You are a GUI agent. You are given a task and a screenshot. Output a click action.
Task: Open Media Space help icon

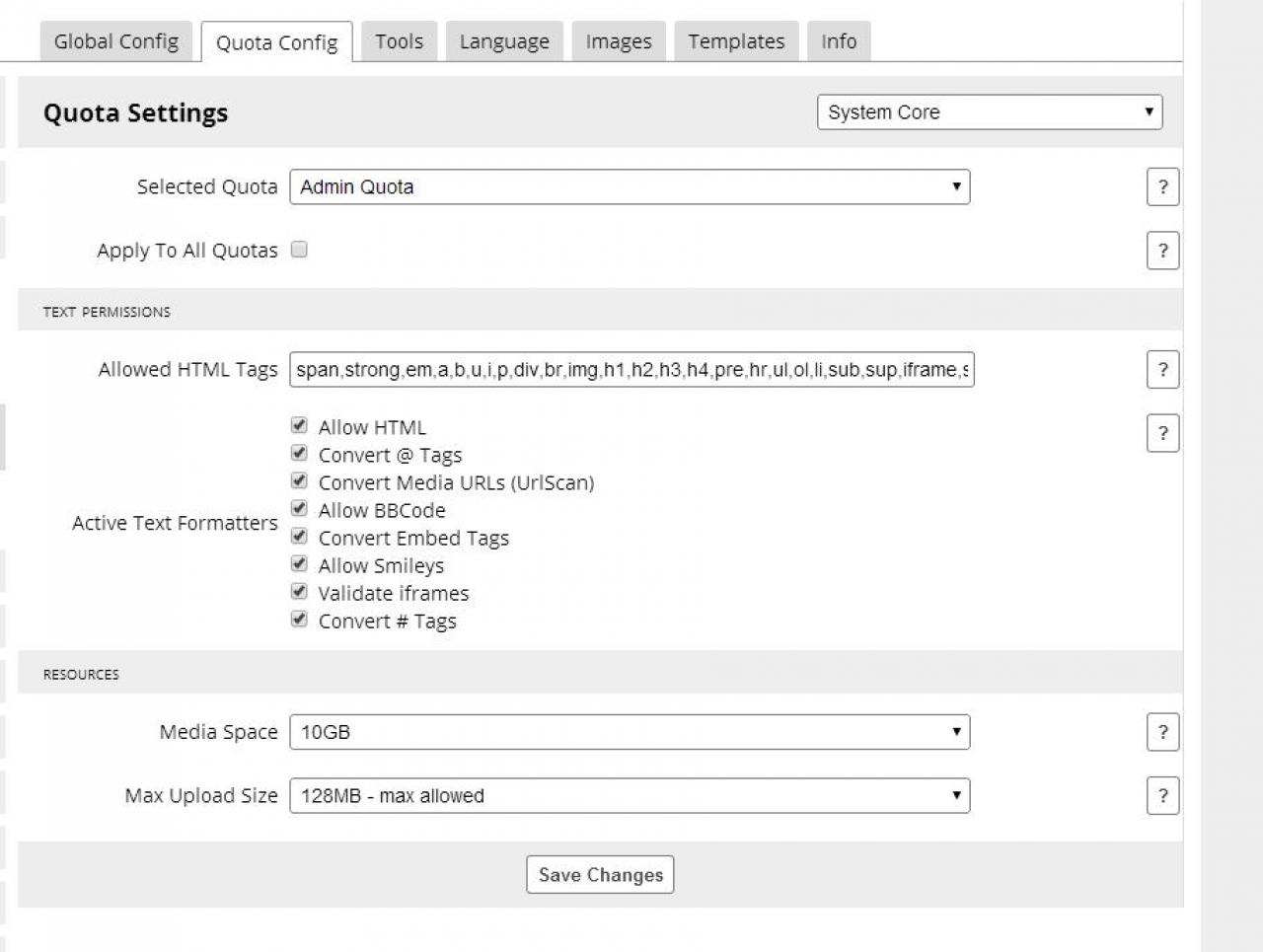pyautogui.click(x=1162, y=732)
